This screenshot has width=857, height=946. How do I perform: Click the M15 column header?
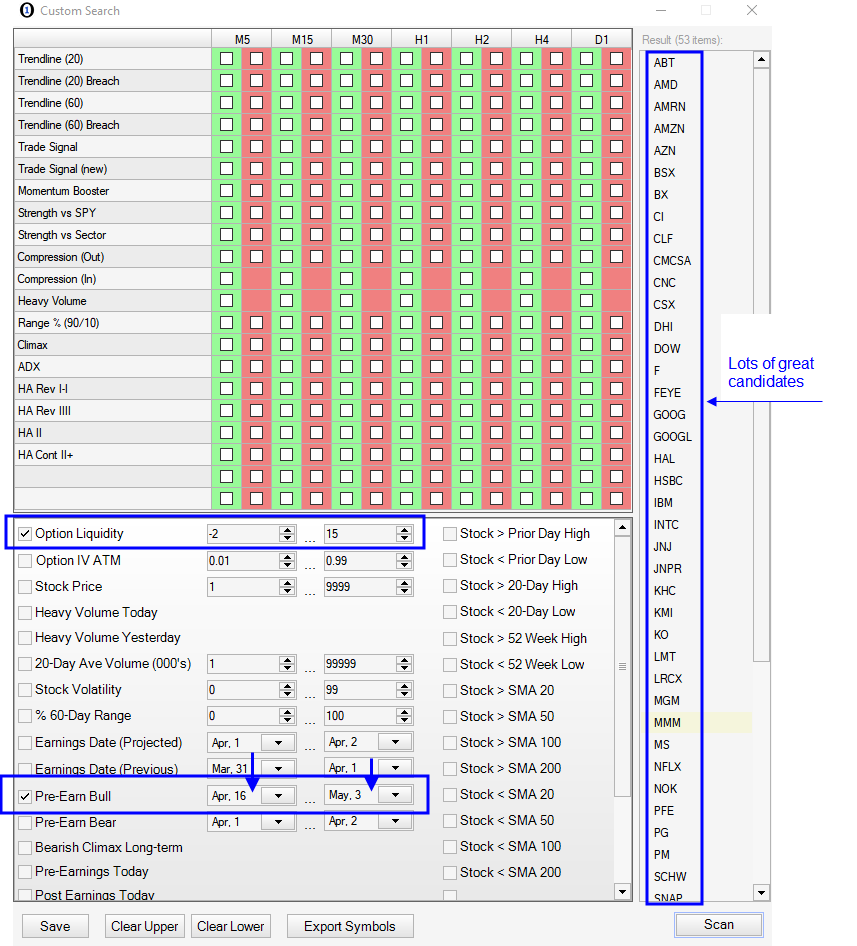click(x=302, y=39)
